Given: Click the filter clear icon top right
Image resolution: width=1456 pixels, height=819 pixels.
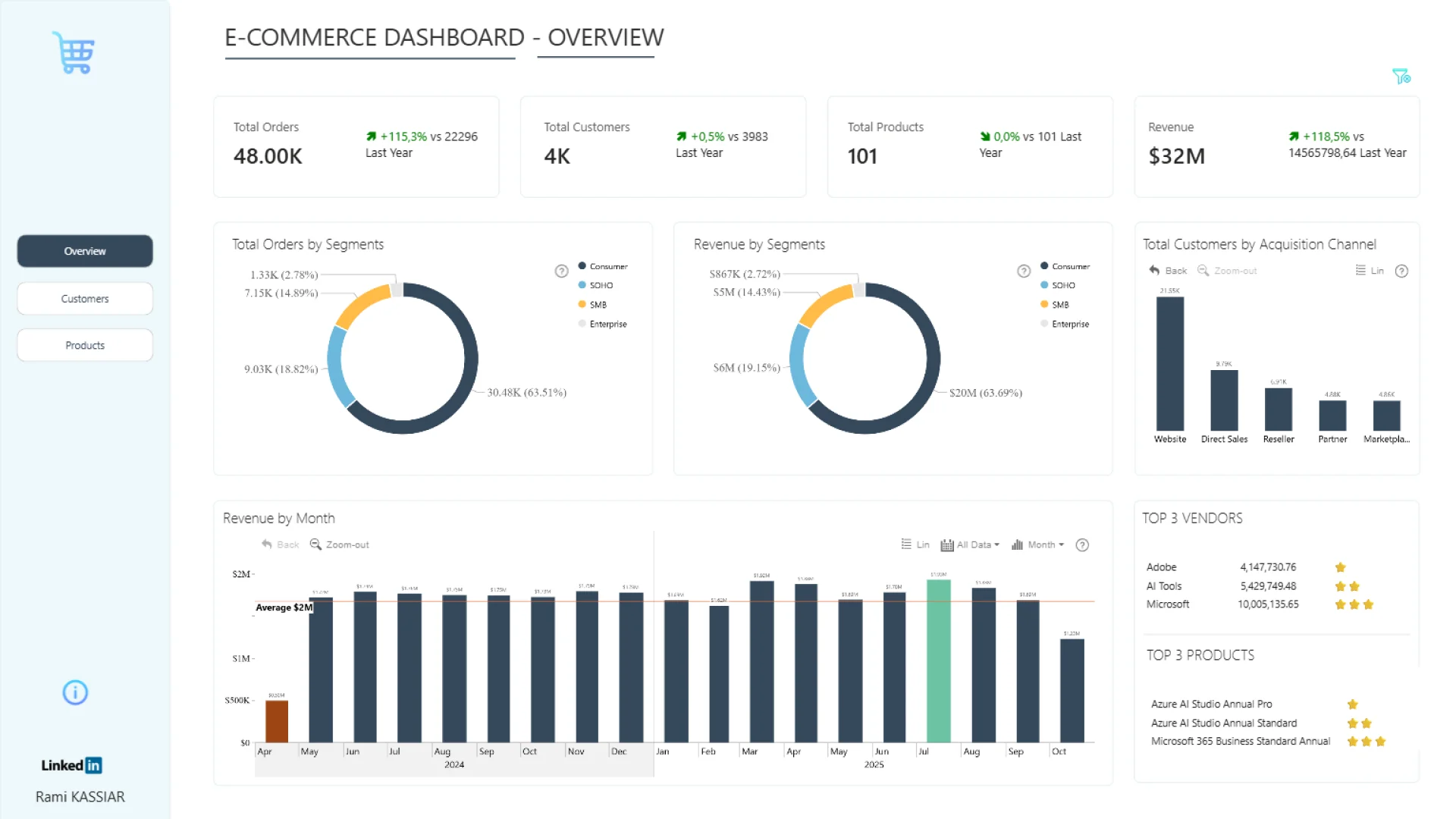Looking at the screenshot, I should [x=1401, y=77].
